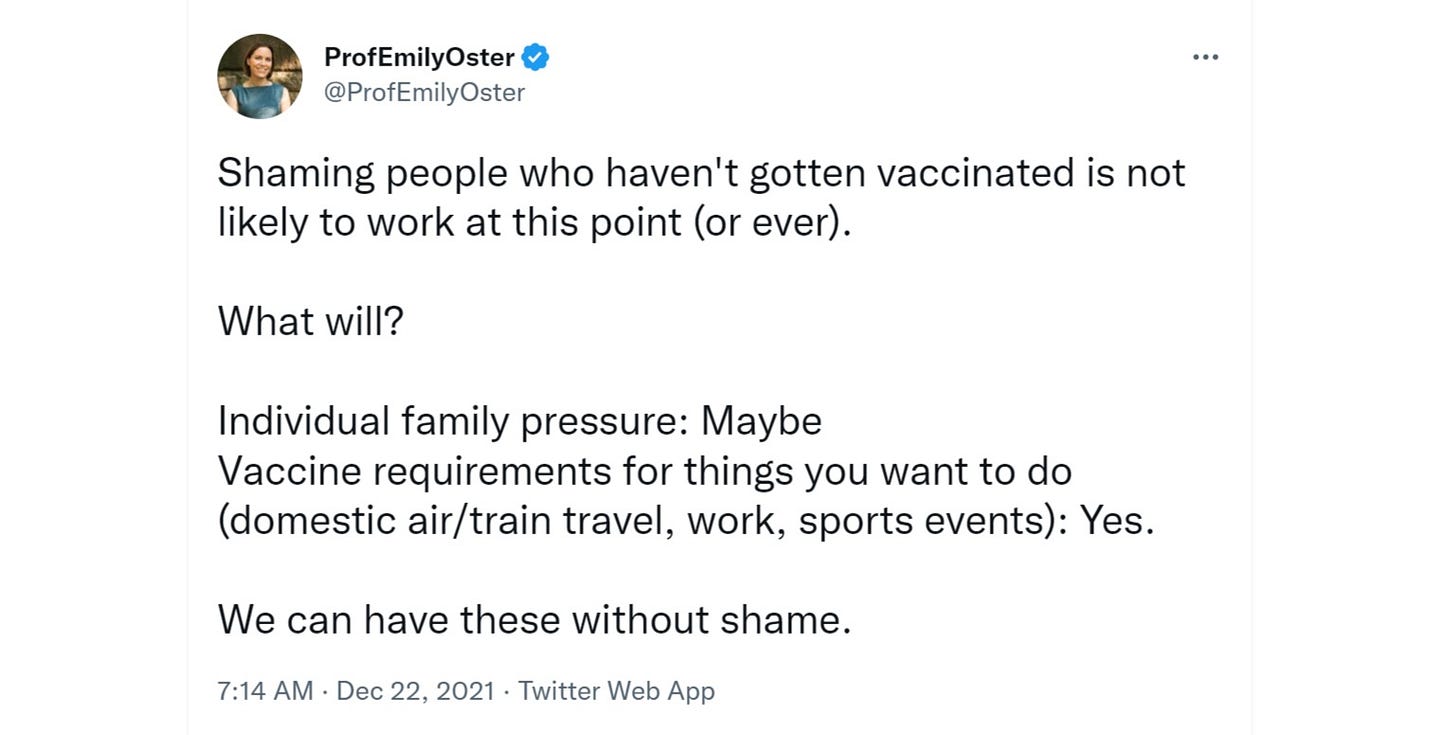Click the word 'Yes.' in the tweet
This screenshot has width=1456, height=735.
click(x=1118, y=522)
